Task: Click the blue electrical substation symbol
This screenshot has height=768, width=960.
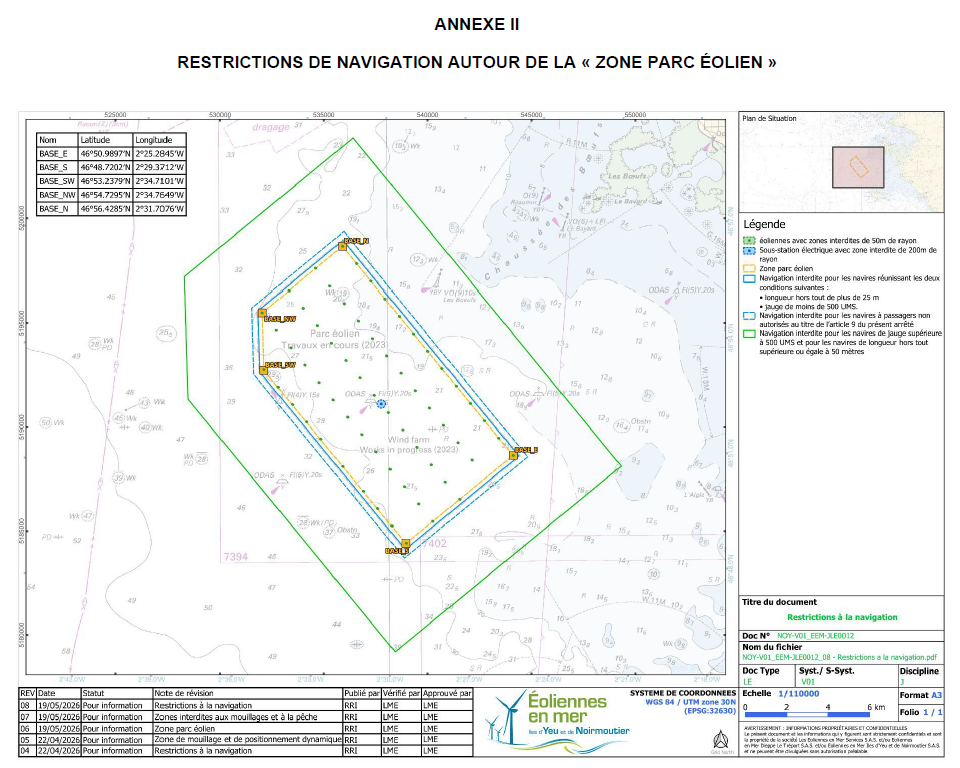Action: click(381, 404)
